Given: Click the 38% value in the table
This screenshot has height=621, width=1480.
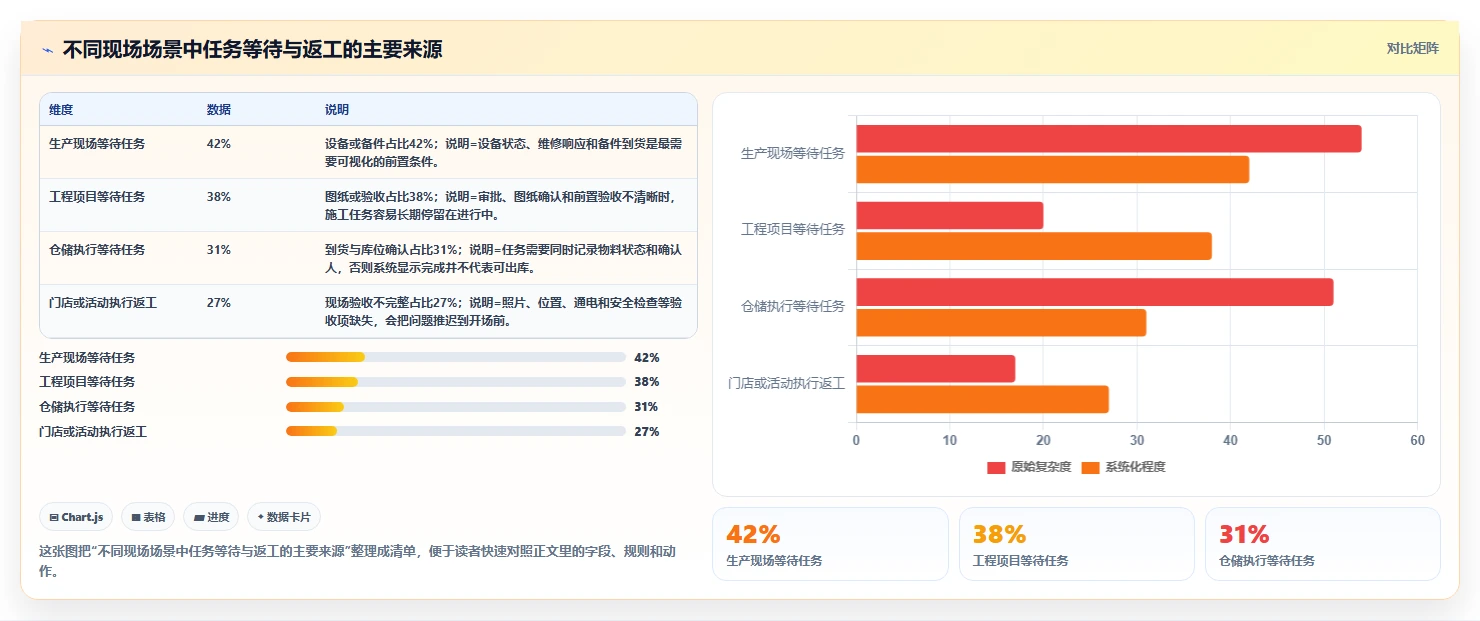Looking at the screenshot, I should pyautogui.click(x=218, y=196).
